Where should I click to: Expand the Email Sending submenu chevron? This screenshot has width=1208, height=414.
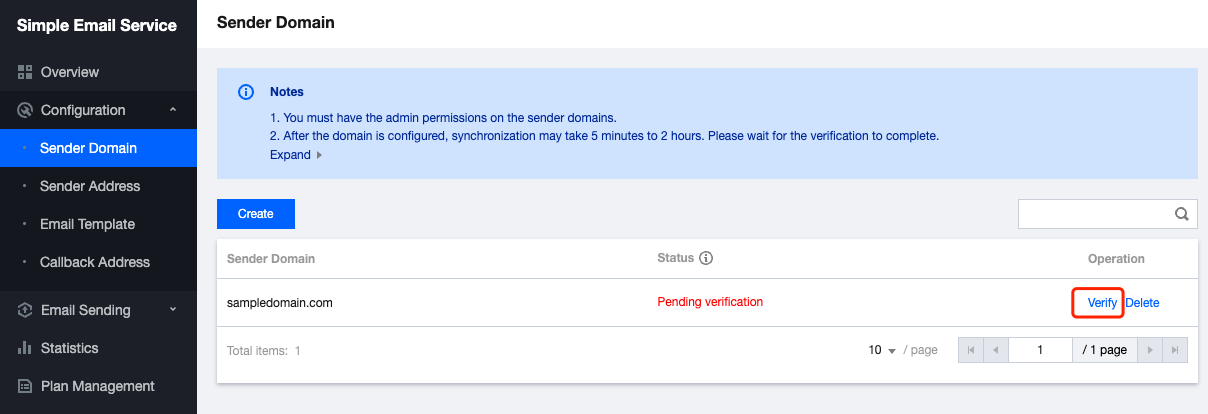tap(173, 310)
